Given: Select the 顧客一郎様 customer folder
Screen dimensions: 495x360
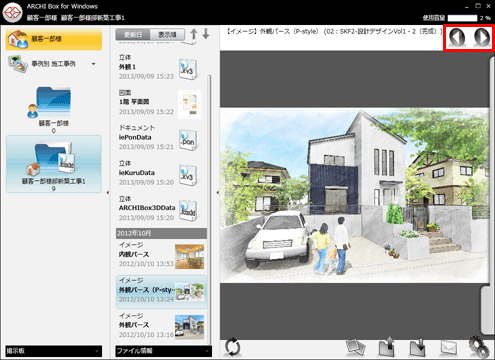Looking at the screenshot, I should click(53, 110).
